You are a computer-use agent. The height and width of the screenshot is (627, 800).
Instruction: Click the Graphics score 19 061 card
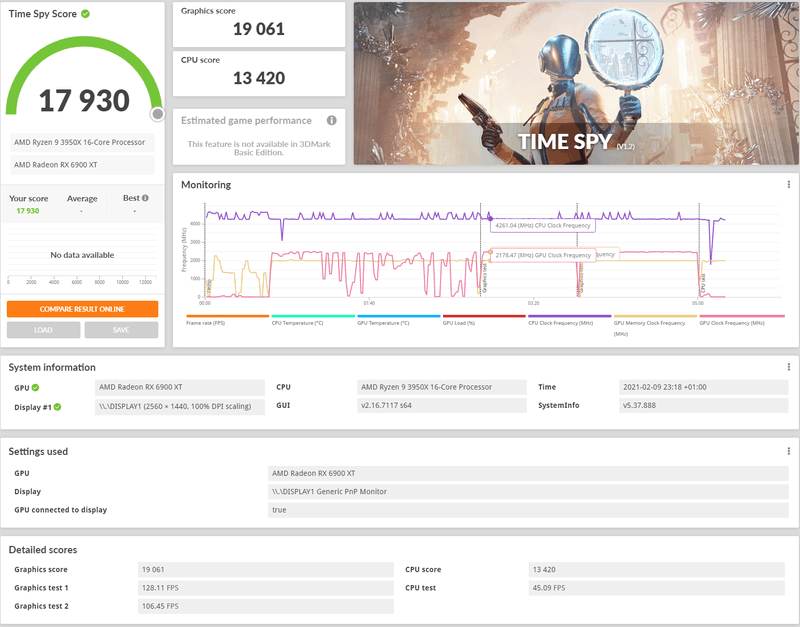259,24
